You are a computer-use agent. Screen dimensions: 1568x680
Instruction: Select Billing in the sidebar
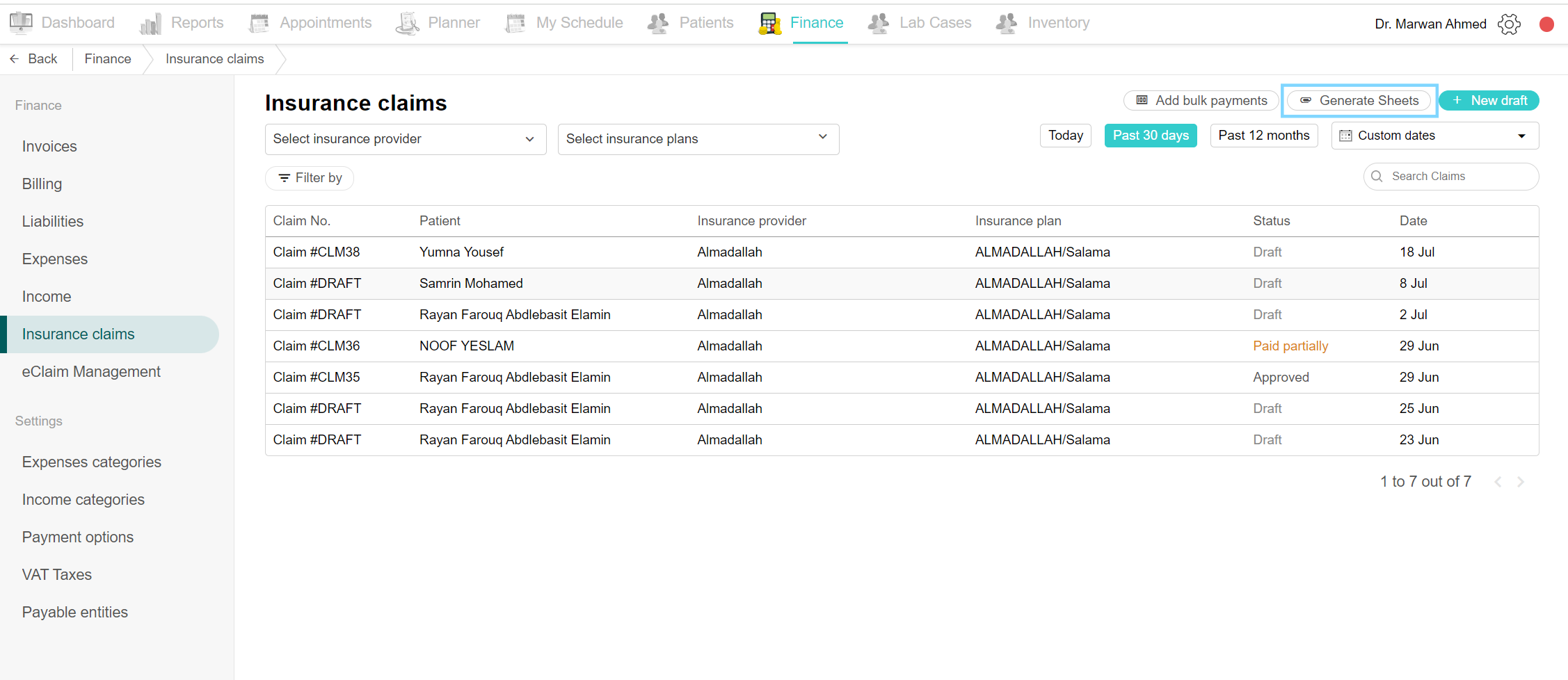click(42, 184)
